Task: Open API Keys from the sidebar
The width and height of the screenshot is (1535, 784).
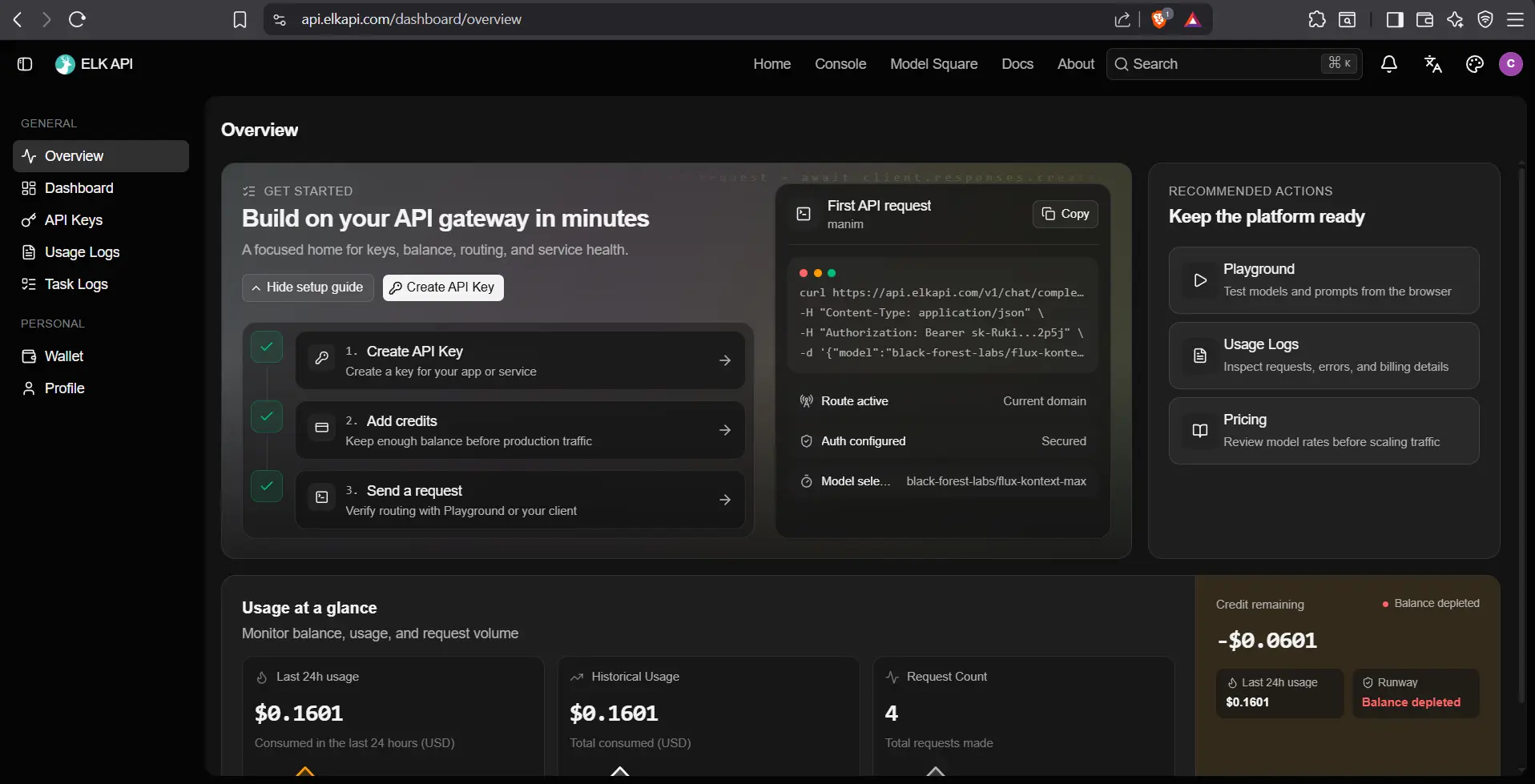Action: click(101, 220)
